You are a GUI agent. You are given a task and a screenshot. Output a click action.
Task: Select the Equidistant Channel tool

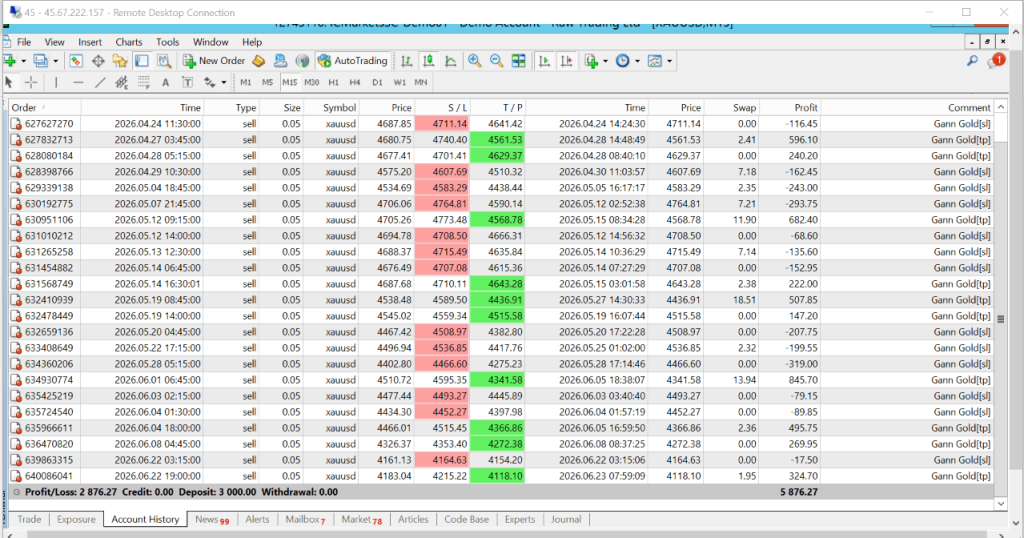[x=121, y=82]
